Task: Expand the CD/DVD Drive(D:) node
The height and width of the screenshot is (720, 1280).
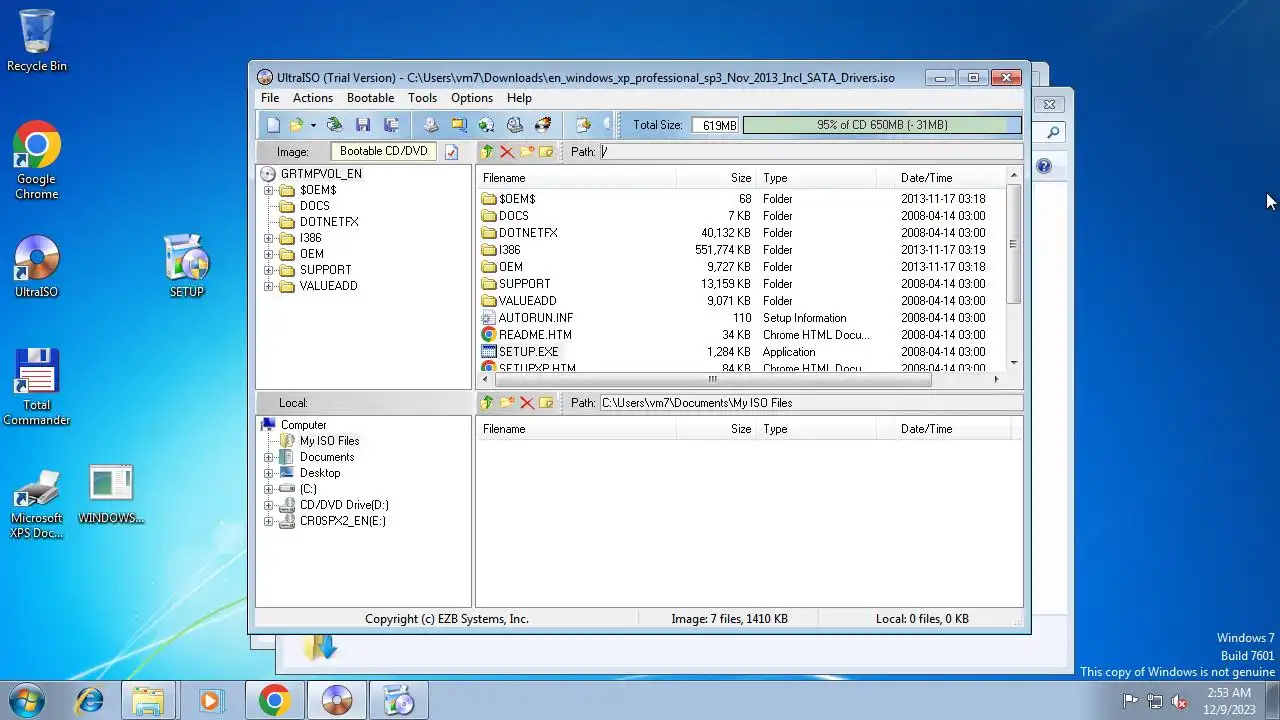Action: click(268, 505)
